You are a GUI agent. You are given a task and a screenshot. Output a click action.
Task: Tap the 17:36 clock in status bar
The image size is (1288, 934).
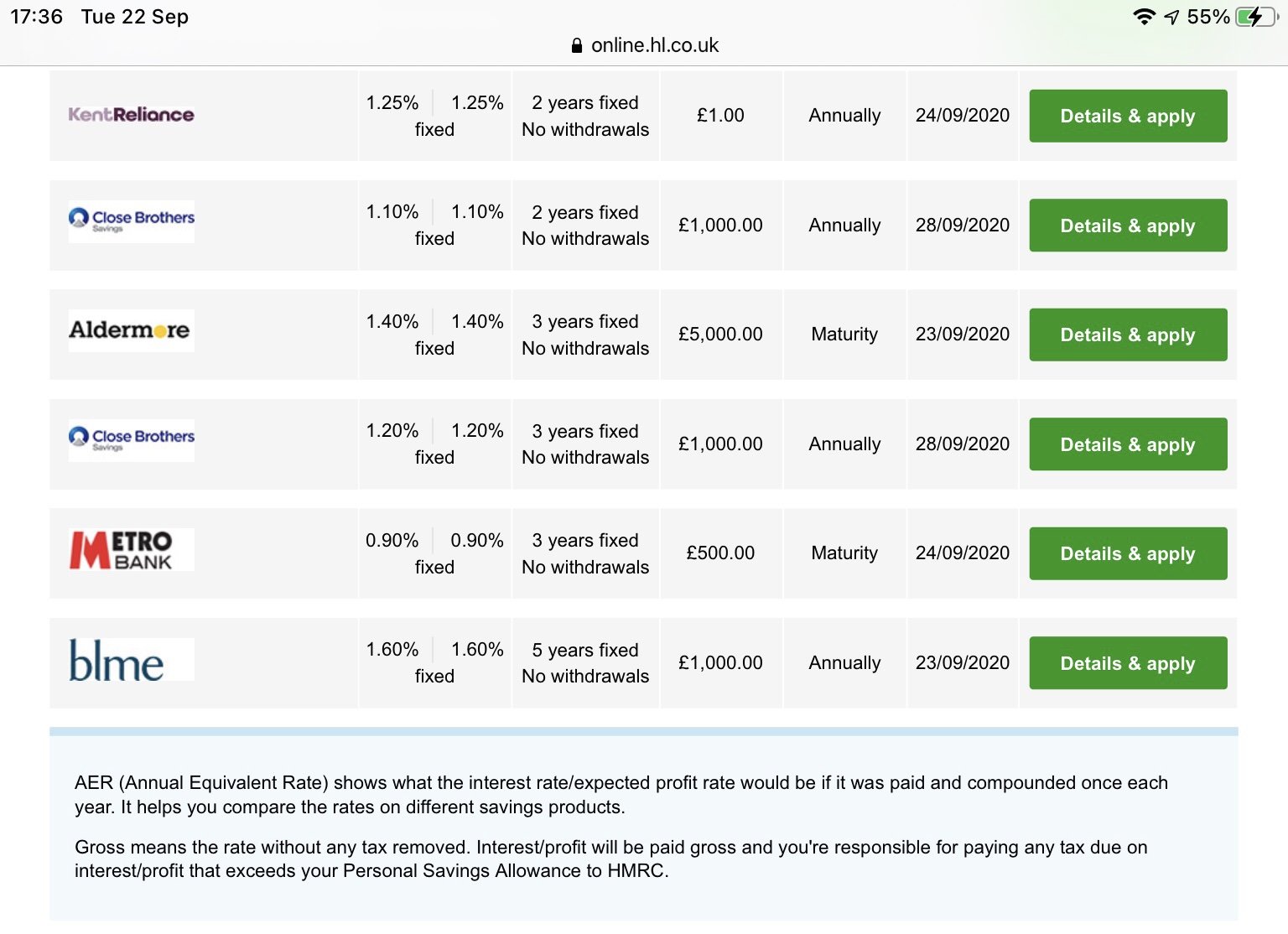pyautogui.click(x=36, y=17)
